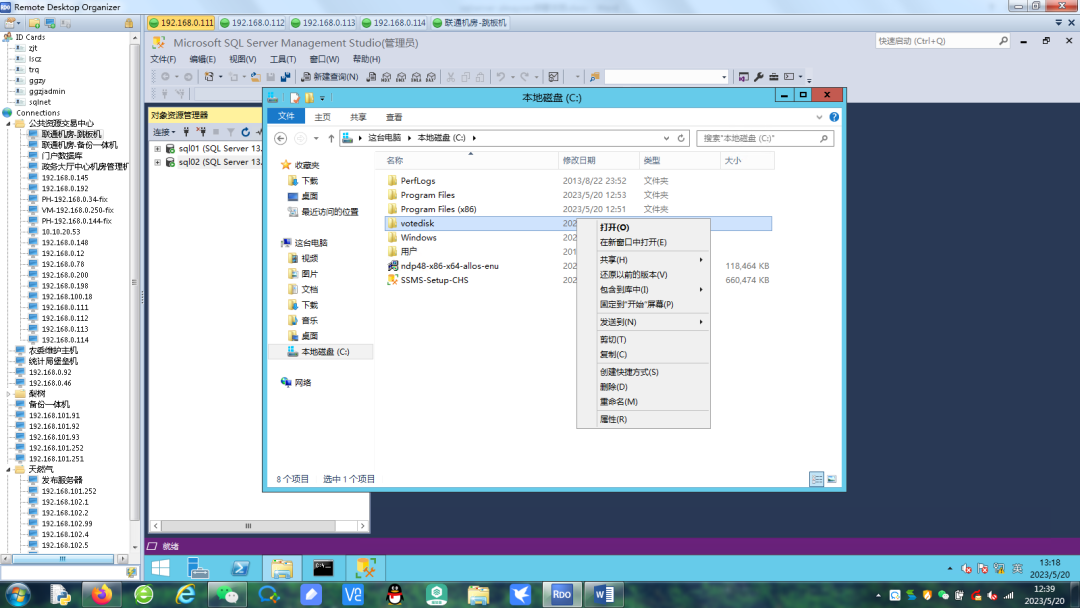Viewport: 1080px width, 608px height.
Task: Switch Explorer to details view icon
Action: tap(816, 479)
